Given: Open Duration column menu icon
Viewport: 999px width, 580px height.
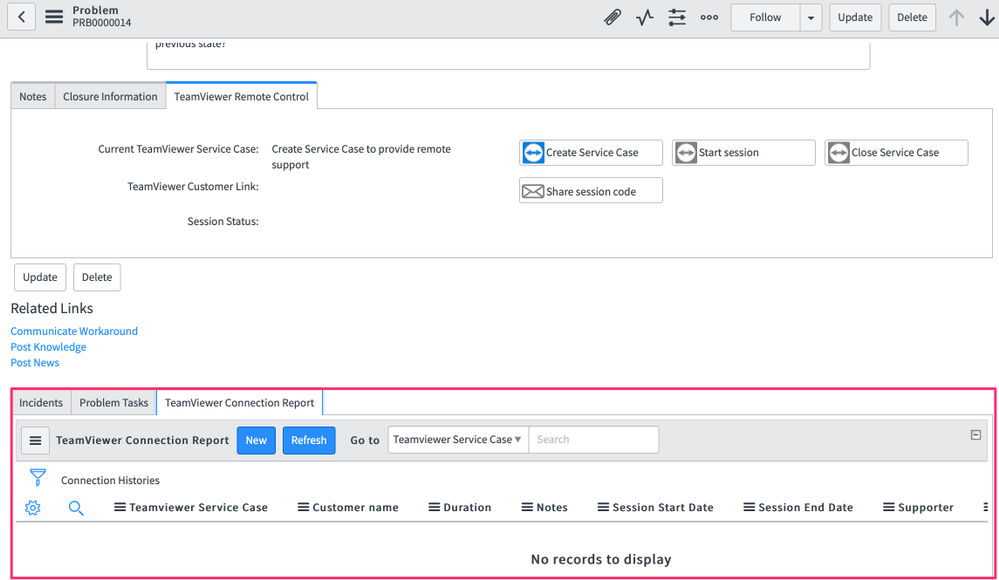Looking at the screenshot, I should [x=434, y=507].
